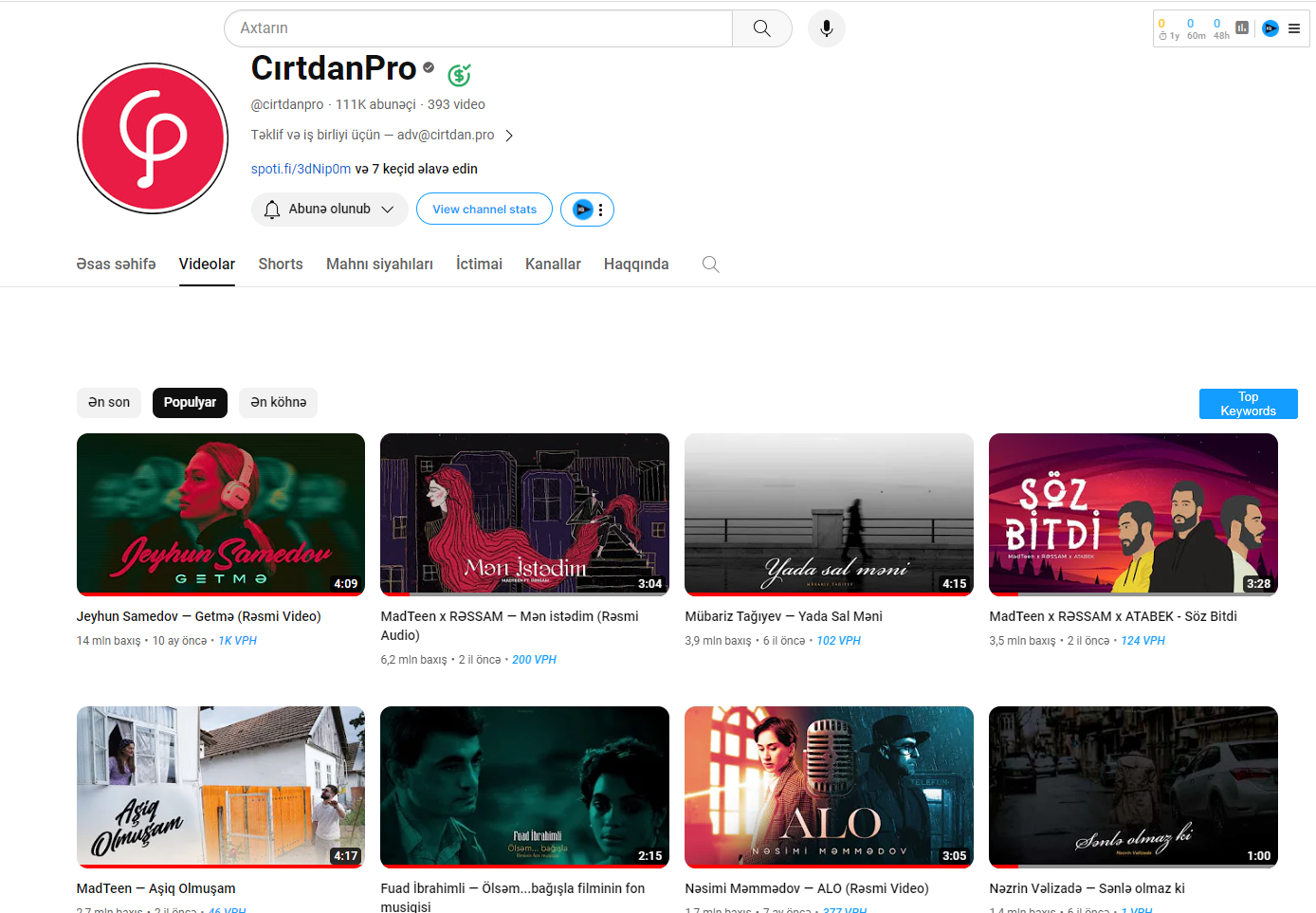Click View channel stats button
Image resolution: width=1316 pixels, height=913 pixels.
(484, 210)
